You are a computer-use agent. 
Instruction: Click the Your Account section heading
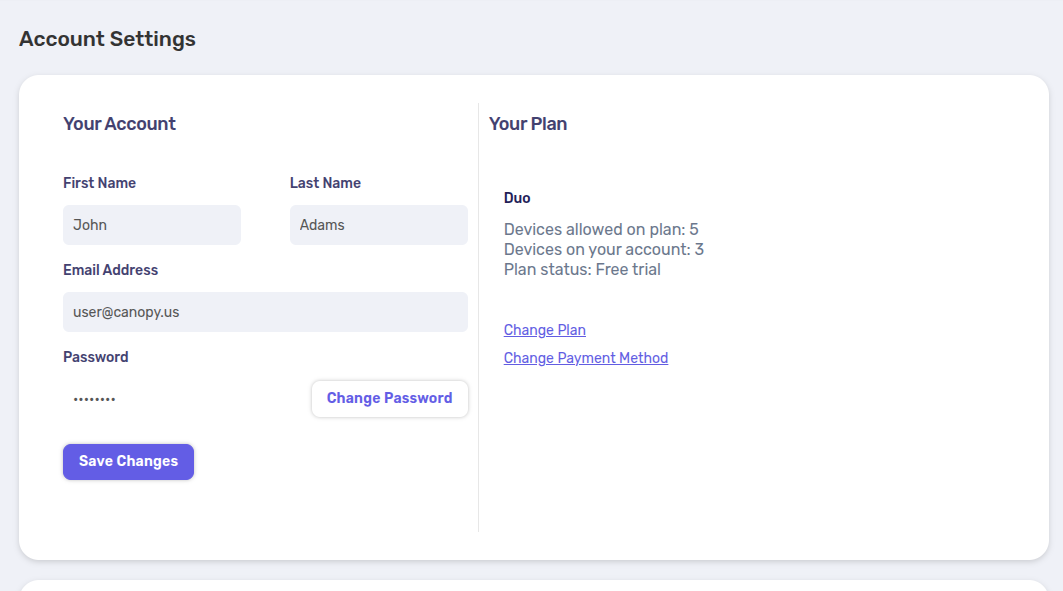pyautogui.click(x=119, y=124)
